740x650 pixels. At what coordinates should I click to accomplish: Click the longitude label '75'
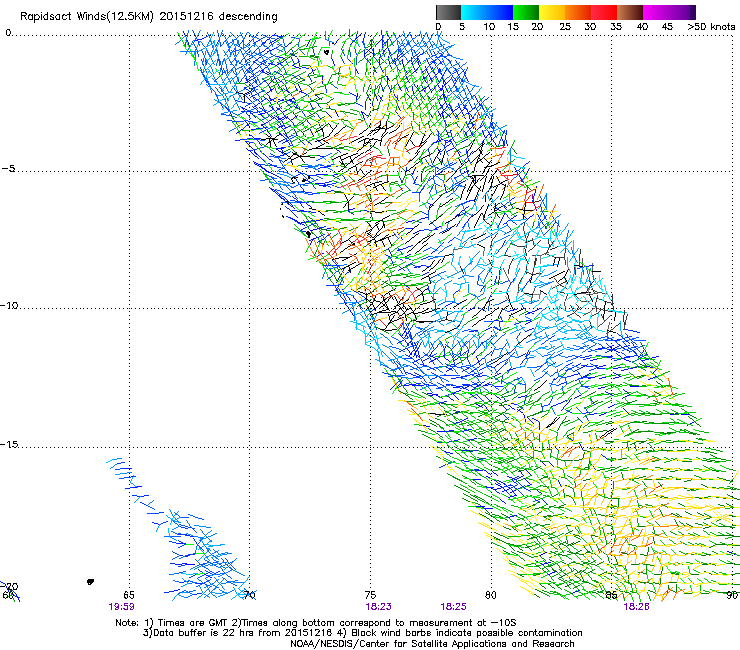point(370,595)
